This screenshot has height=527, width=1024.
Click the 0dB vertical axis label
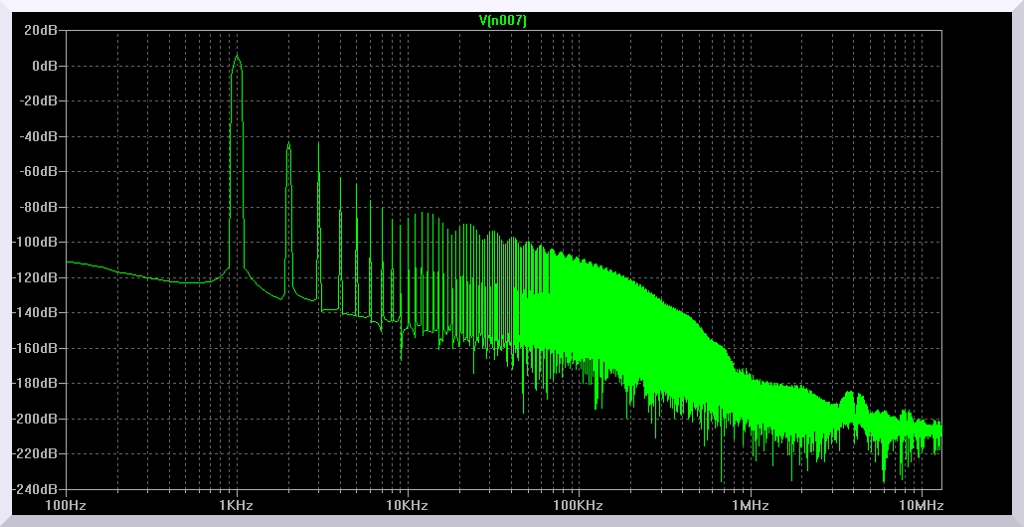click(x=45, y=66)
